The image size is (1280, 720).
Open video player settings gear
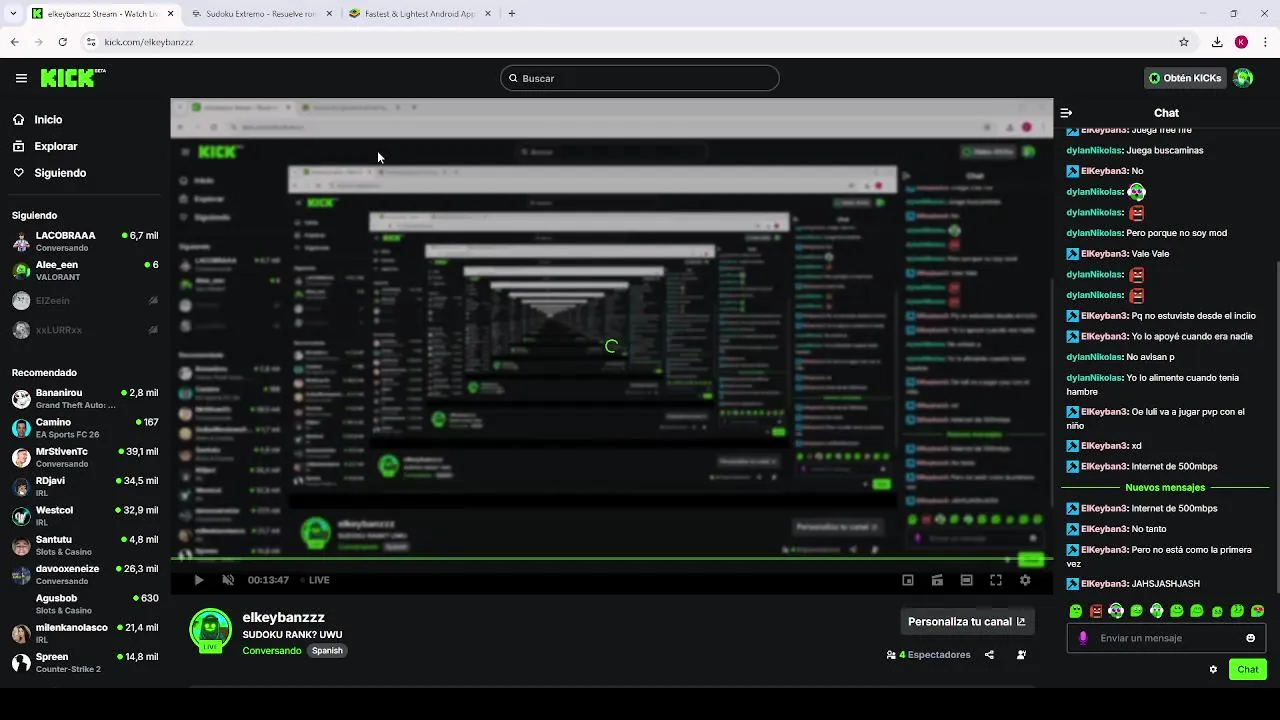coord(1025,580)
